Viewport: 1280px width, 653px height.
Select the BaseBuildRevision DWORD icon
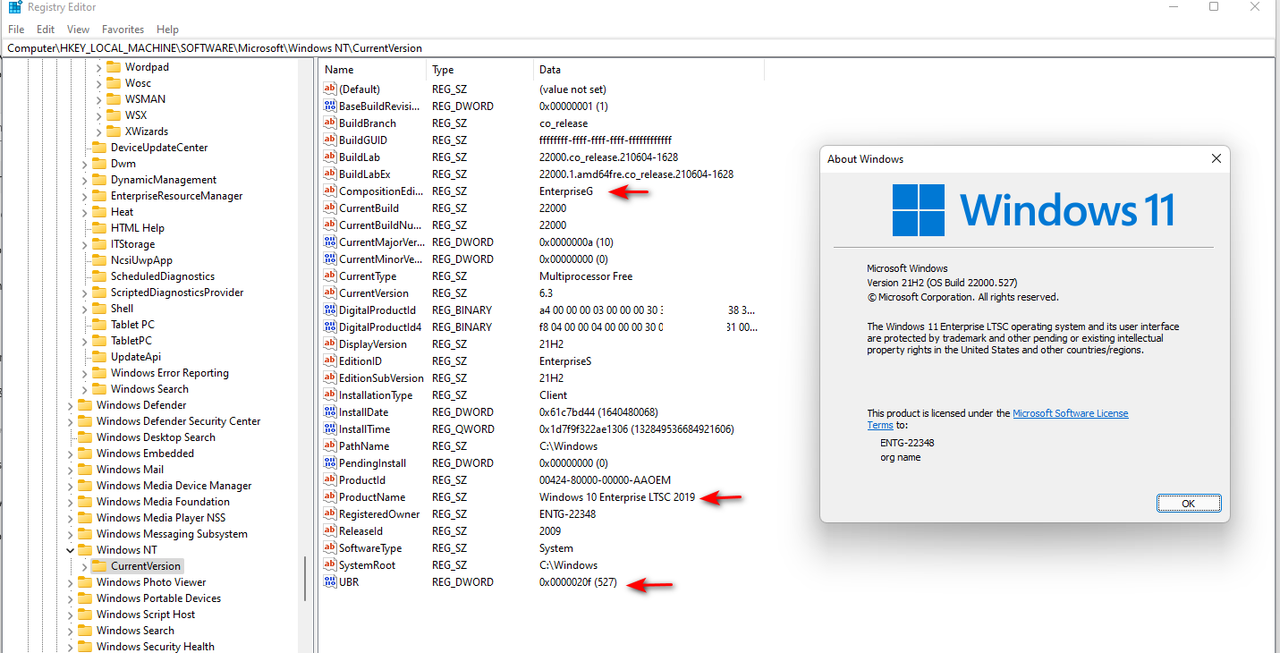pos(331,106)
